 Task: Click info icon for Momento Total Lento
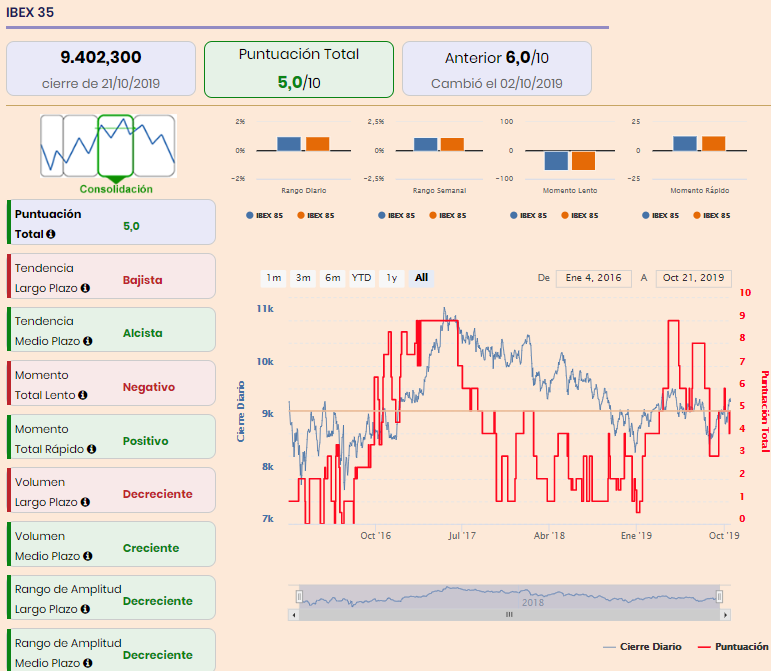(83, 395)
